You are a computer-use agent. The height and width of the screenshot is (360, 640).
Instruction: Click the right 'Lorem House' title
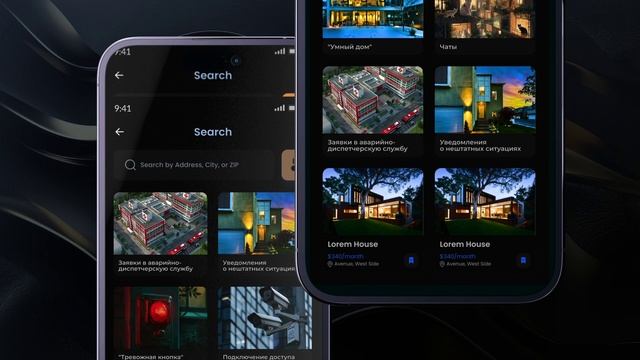[464, 244]
